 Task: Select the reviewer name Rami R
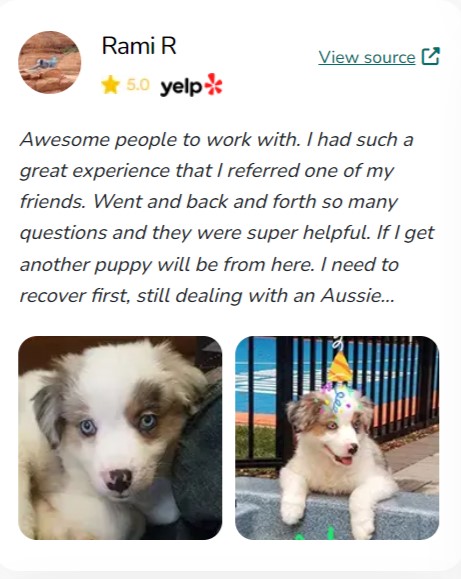(139, 46)
